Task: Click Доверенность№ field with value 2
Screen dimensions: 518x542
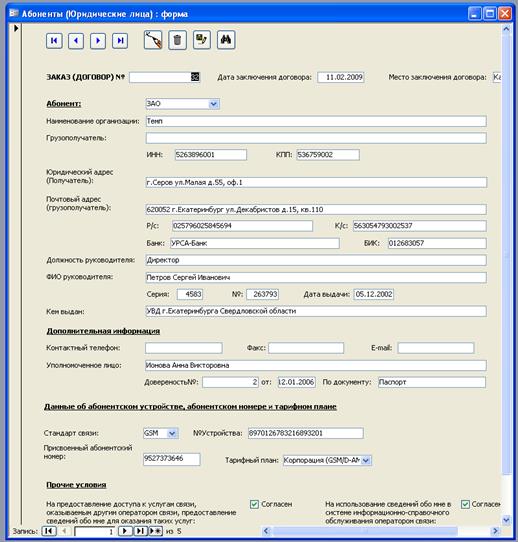Action: 230,382
